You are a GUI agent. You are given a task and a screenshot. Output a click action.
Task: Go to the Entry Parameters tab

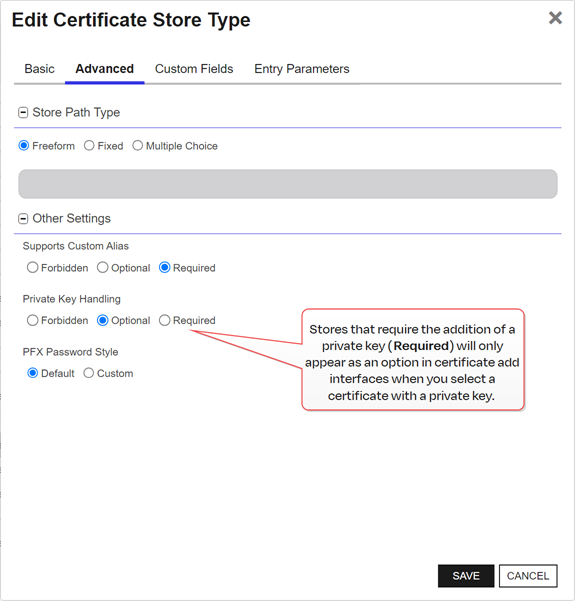coord(302,69)
